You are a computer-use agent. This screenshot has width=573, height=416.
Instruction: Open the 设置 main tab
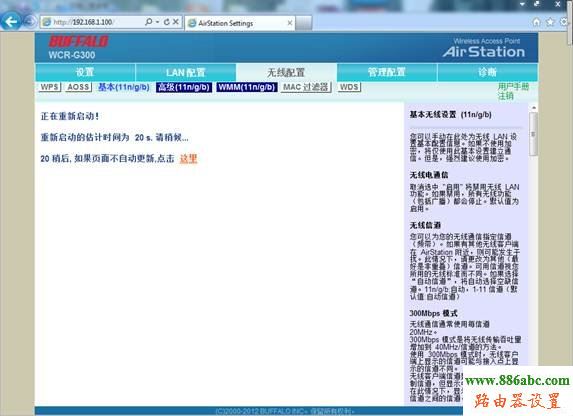[85, 72]
